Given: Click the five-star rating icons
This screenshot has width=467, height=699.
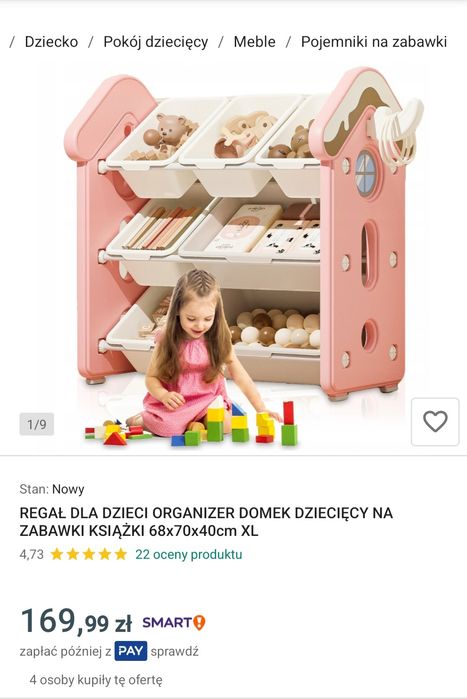Looking at the screenshot, I should pos(89,554).
